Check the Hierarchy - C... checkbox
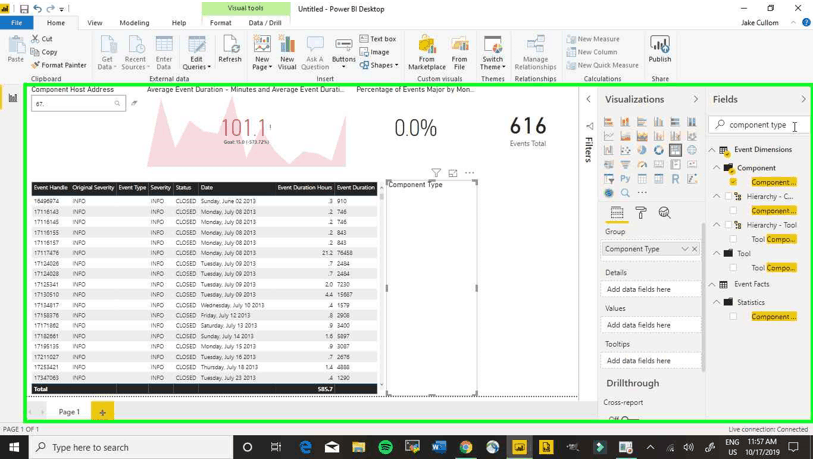Screen dimensions: 815x459 (x=728, y=196)
